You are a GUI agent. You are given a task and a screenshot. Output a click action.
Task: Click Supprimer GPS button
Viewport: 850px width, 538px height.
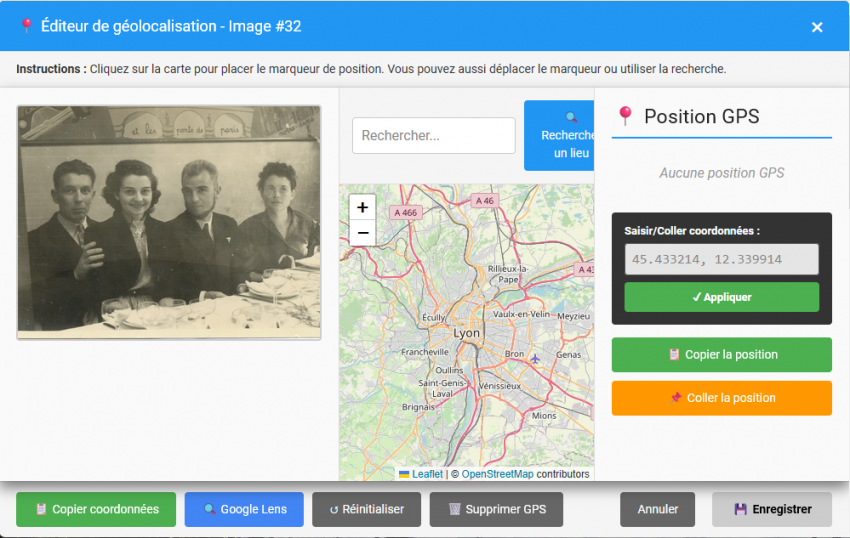tap(496, 509)
